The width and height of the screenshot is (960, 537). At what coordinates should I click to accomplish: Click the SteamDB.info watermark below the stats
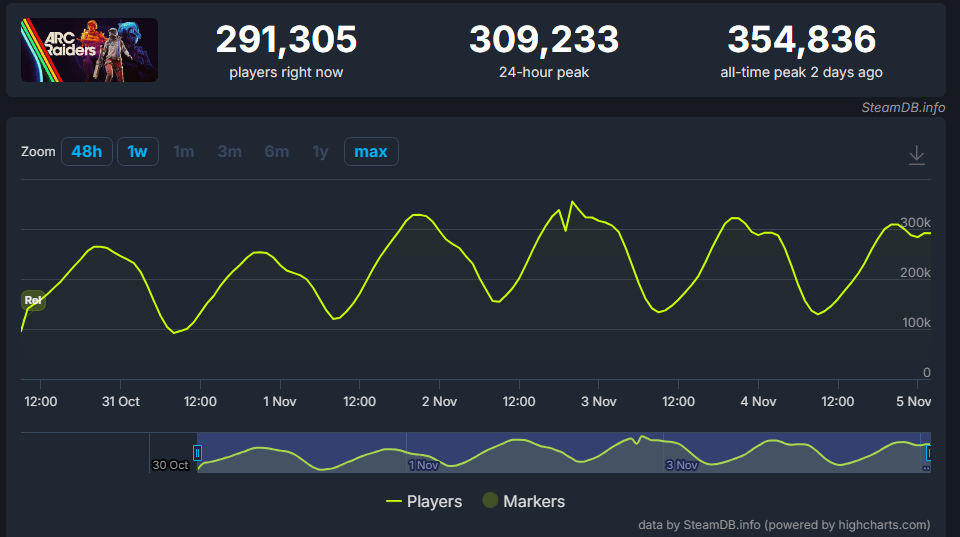pos(902,107)
